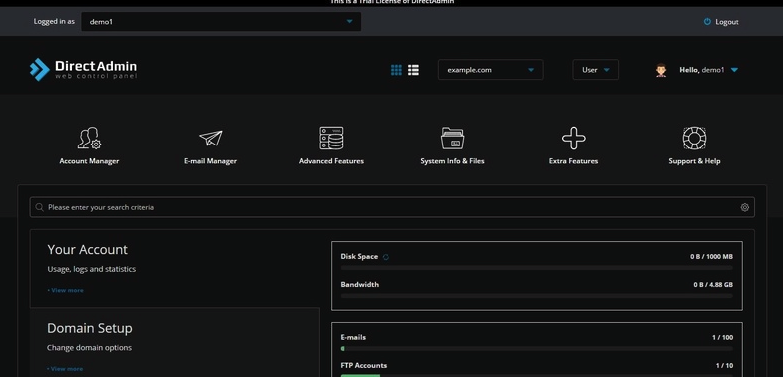Click the Your Account heading
The image size is (783, 377).
click(87, 250)
